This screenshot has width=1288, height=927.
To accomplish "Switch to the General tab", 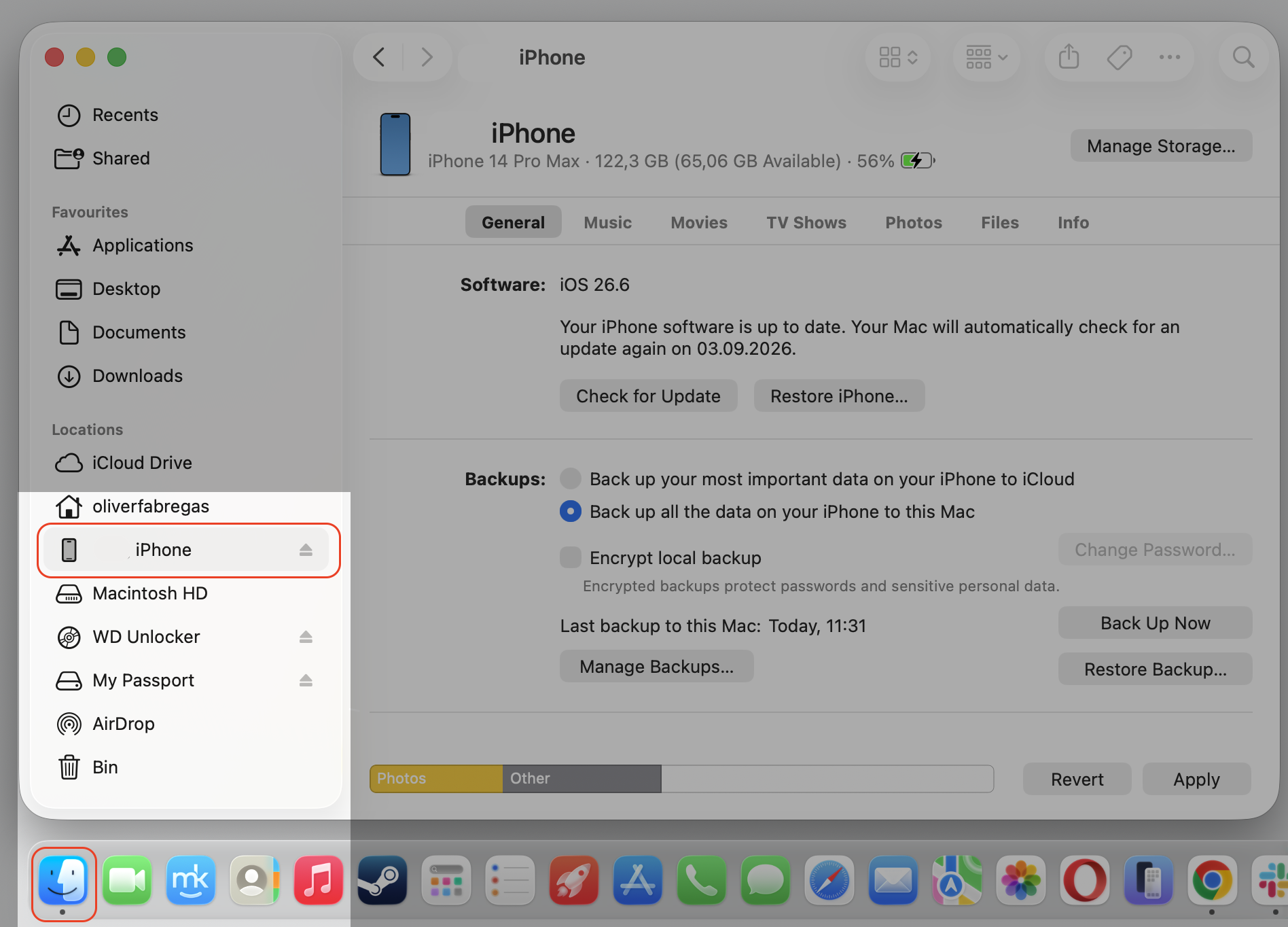I will tap(513, 222).
